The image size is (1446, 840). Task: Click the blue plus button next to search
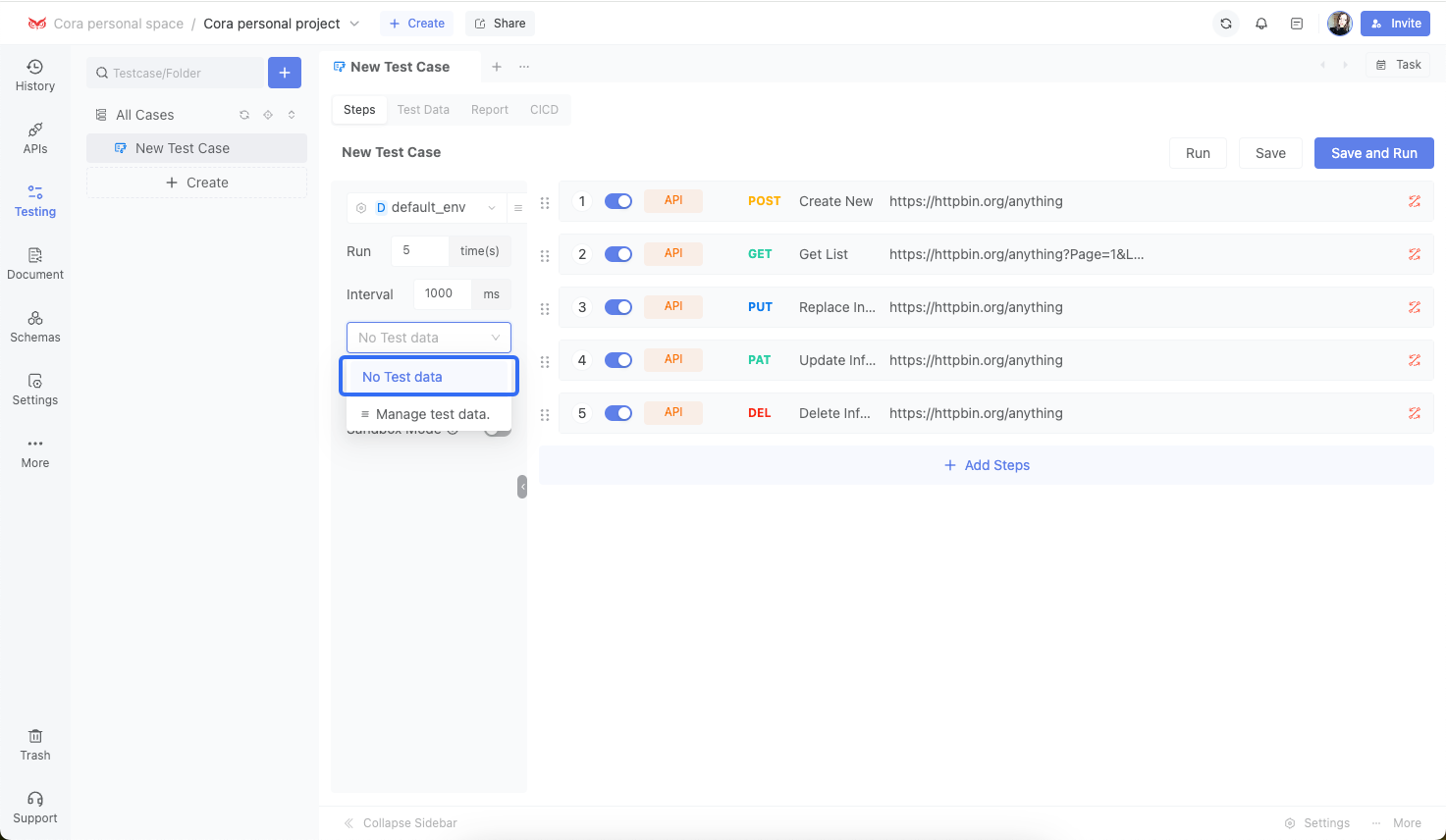[285, 73]
